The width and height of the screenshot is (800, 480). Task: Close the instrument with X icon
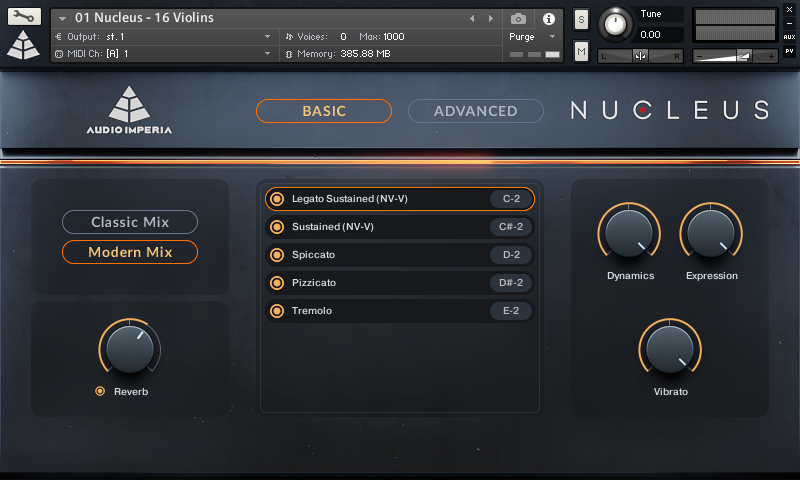point(789,9)
